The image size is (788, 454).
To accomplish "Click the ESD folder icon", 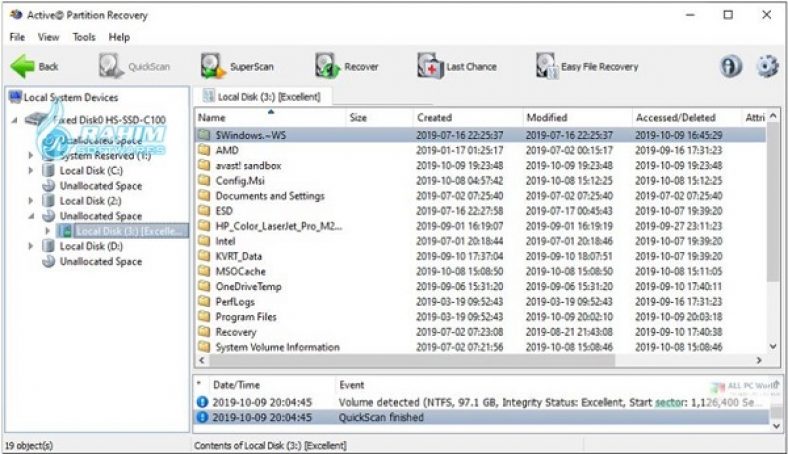I will (204, 210).
